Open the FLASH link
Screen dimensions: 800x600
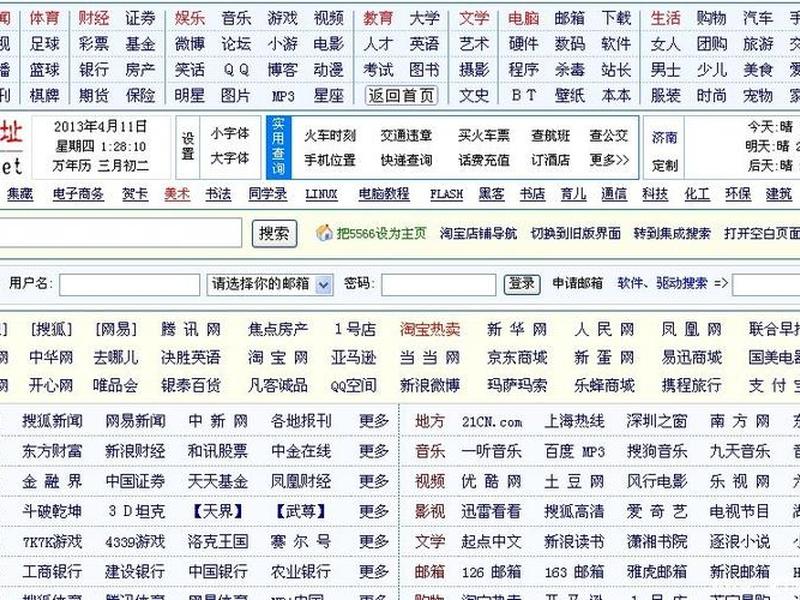pos(446,194)
